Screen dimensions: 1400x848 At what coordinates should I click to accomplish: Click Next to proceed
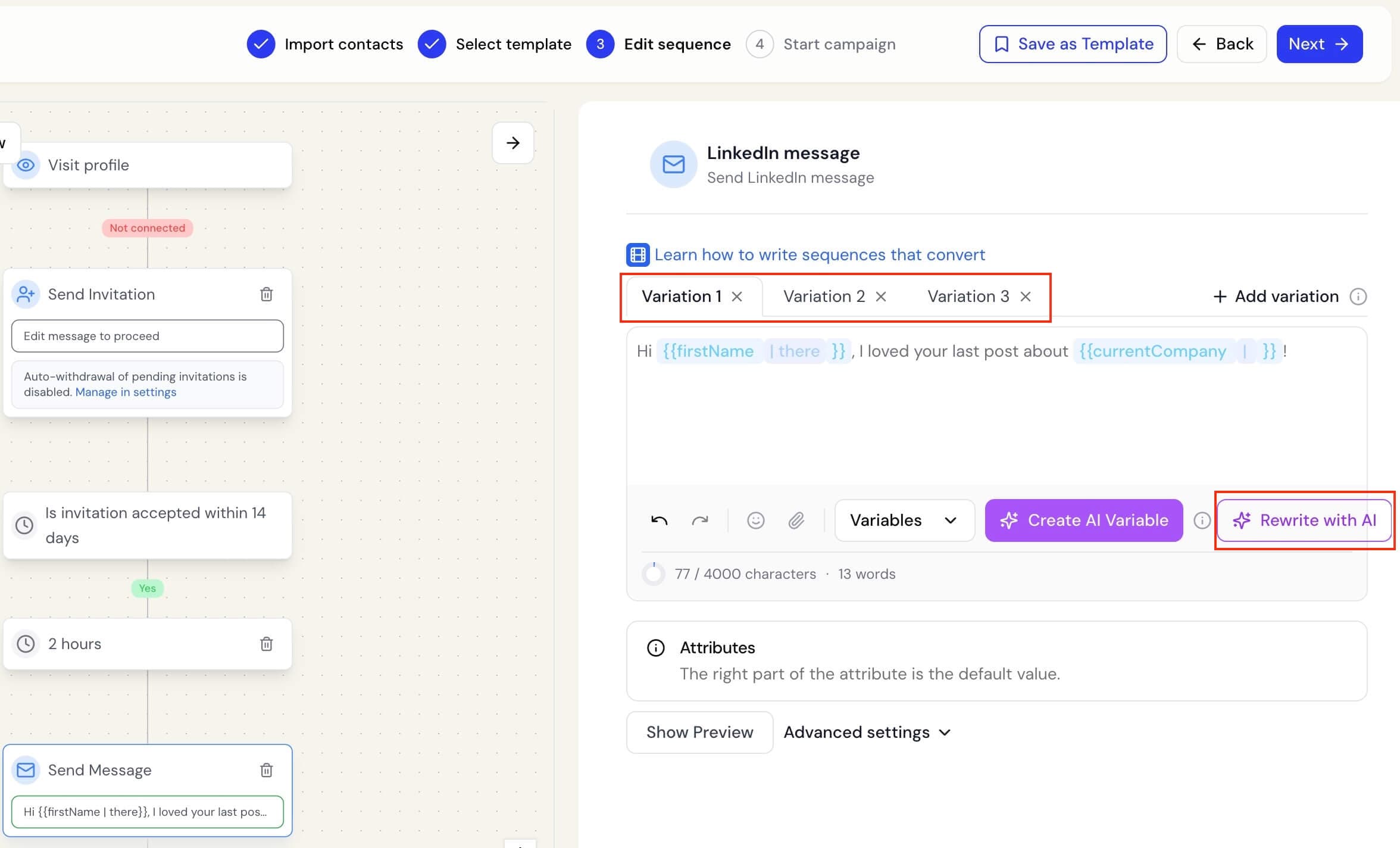click(x=1319, y=44)
